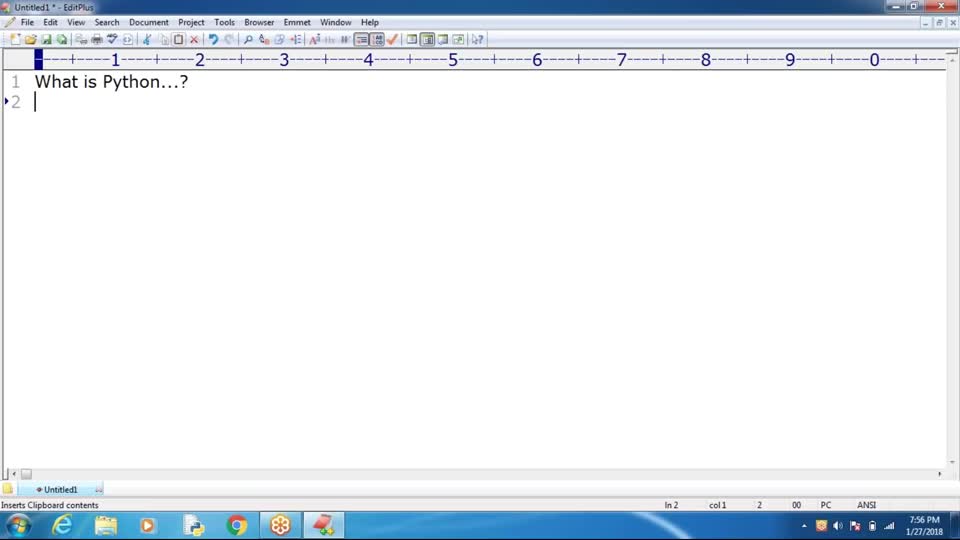Open the View menu
The width and height of the screenshot is (960, 540).
click(76, 22)
